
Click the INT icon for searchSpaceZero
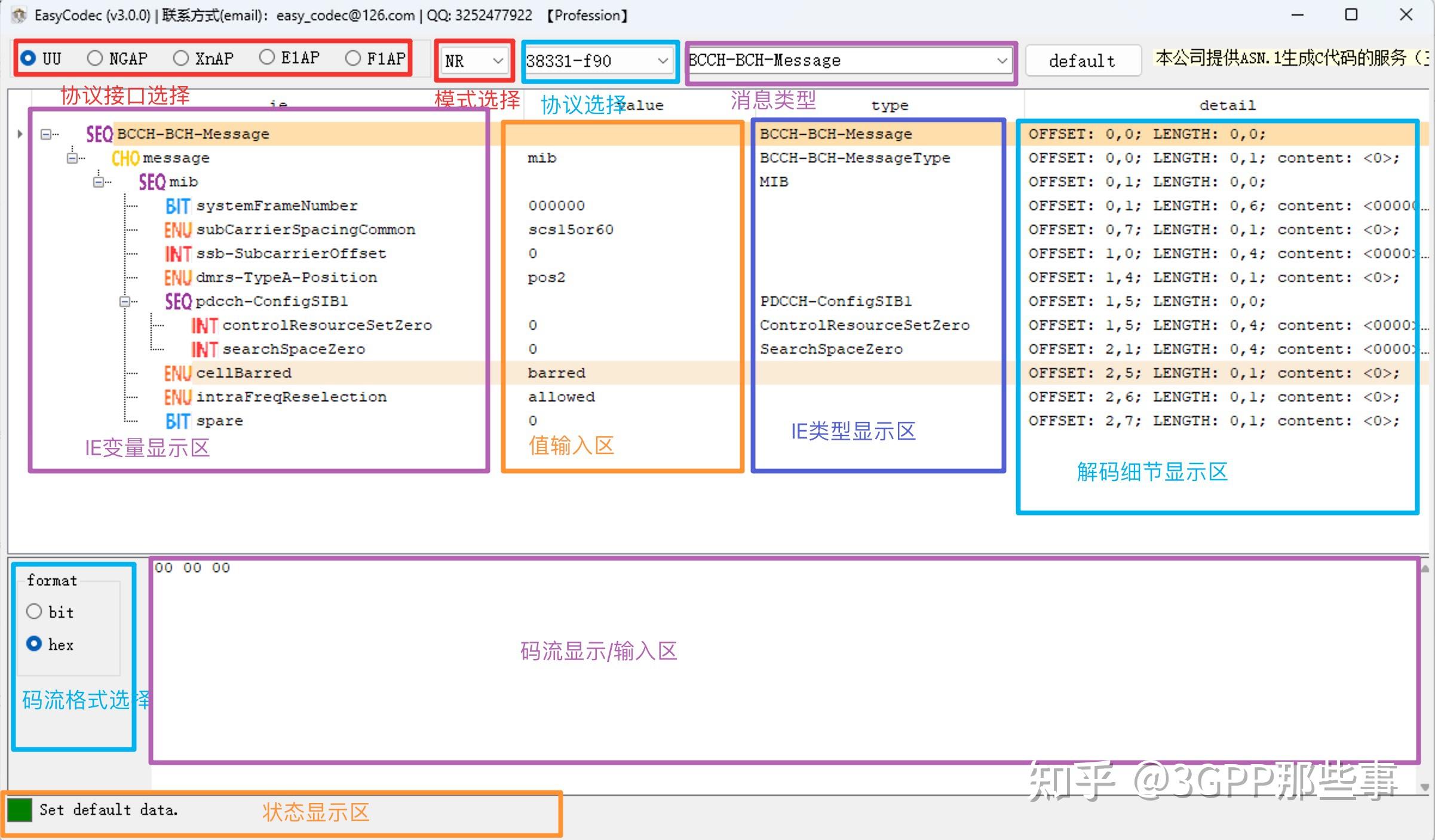204,349
